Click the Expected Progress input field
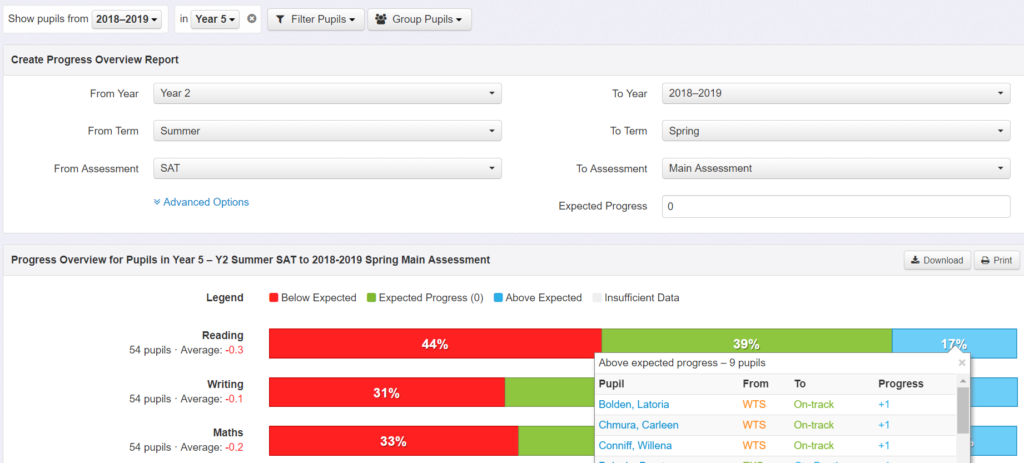 (836, 206)
